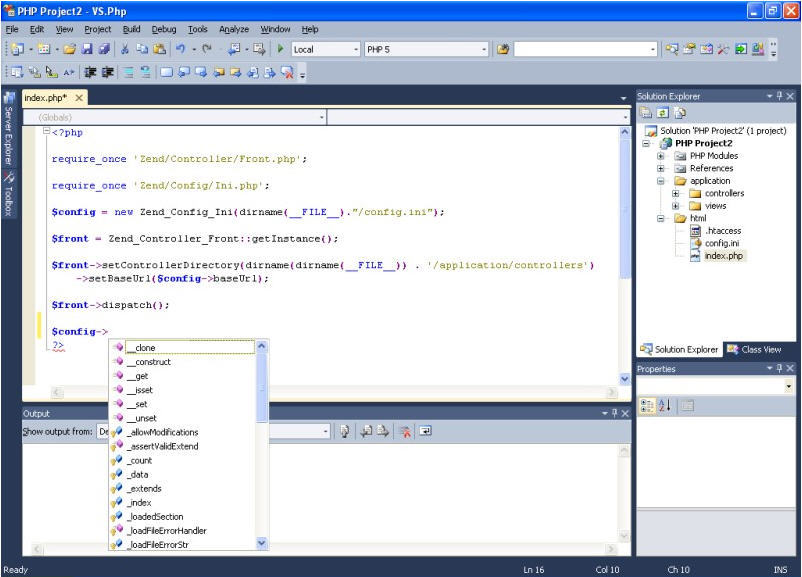Click the Navigate Backward icon

click(x=234, y=49)
